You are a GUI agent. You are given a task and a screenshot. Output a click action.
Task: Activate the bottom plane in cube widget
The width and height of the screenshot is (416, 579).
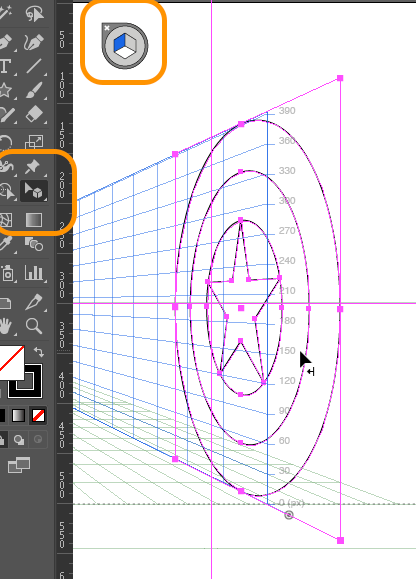(125, 52)
